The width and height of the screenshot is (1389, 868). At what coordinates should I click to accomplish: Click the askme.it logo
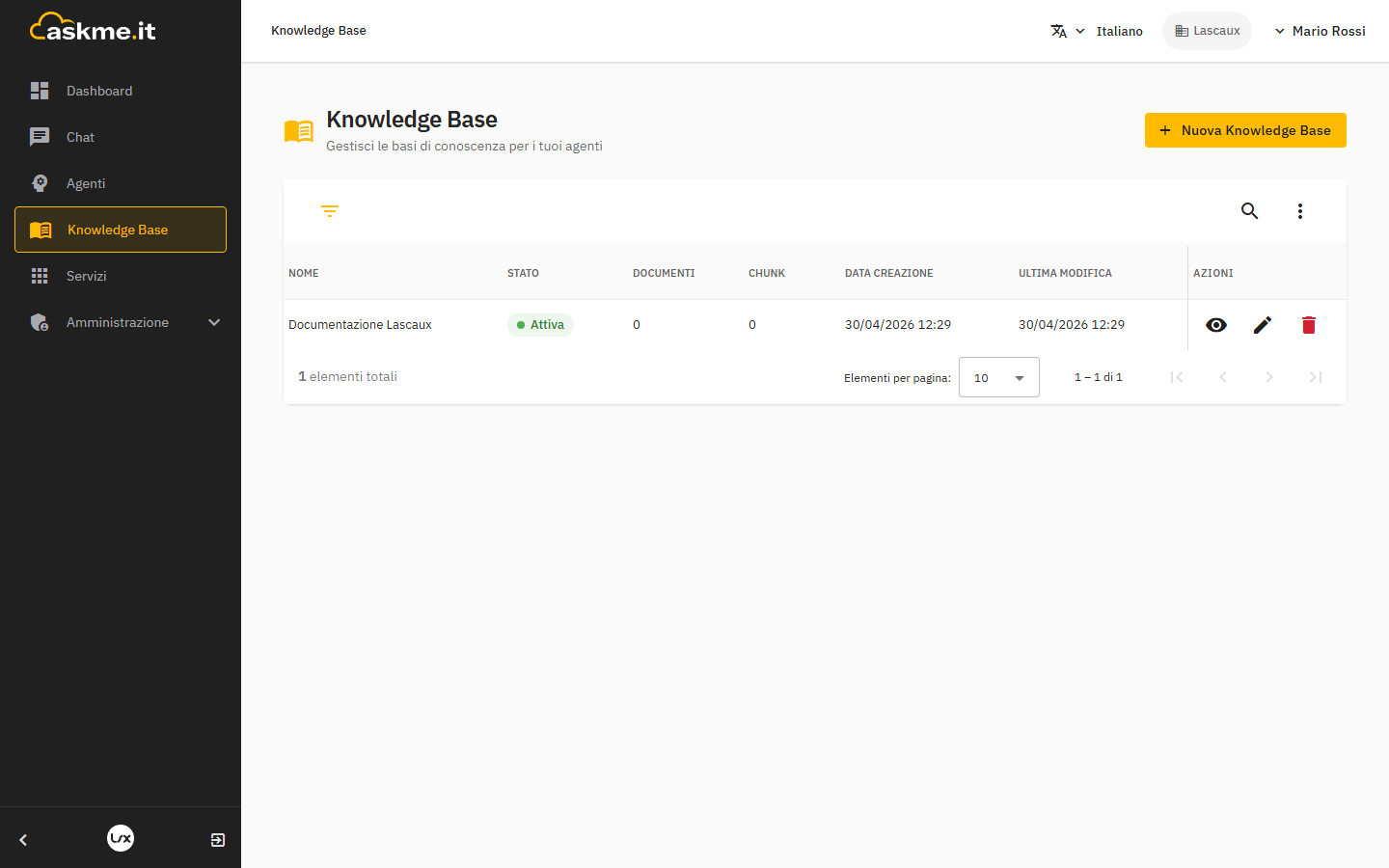[94, 28]
